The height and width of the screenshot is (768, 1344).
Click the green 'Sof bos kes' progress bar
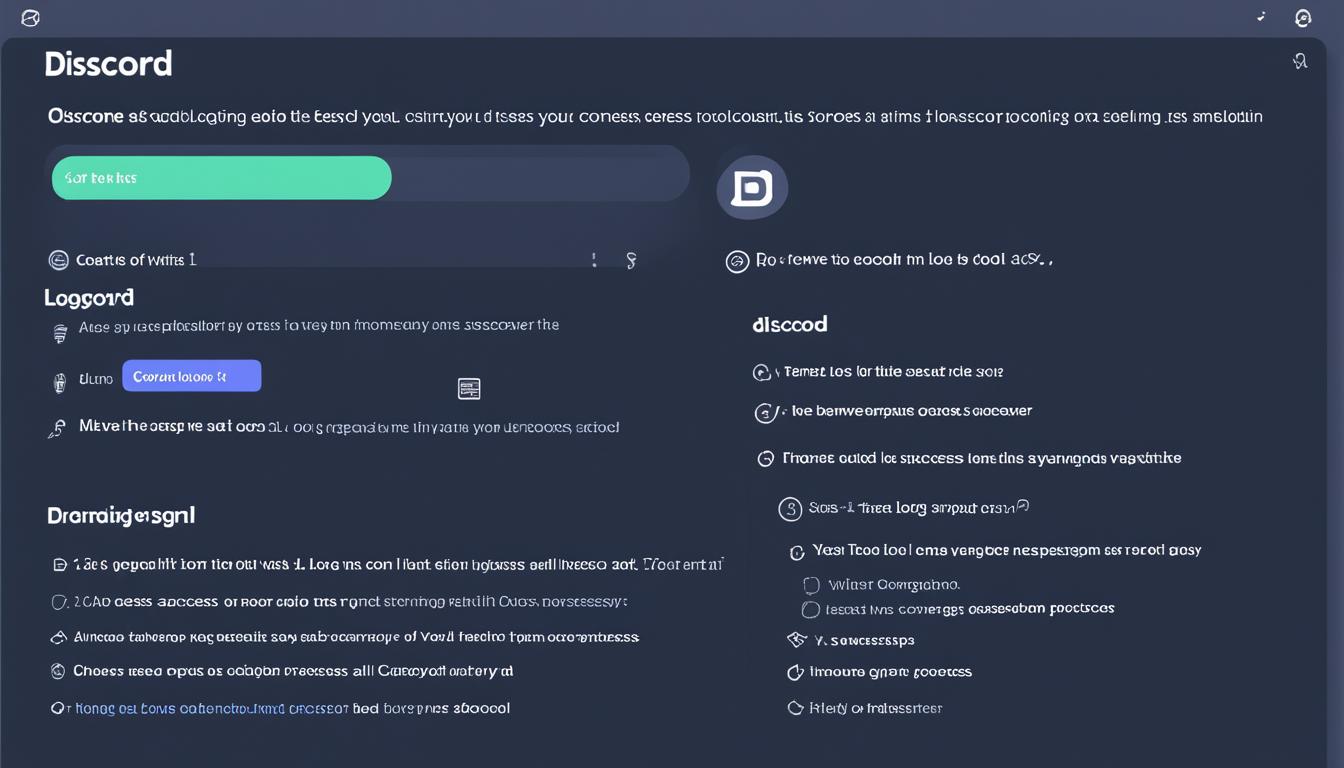click(221, 178)
